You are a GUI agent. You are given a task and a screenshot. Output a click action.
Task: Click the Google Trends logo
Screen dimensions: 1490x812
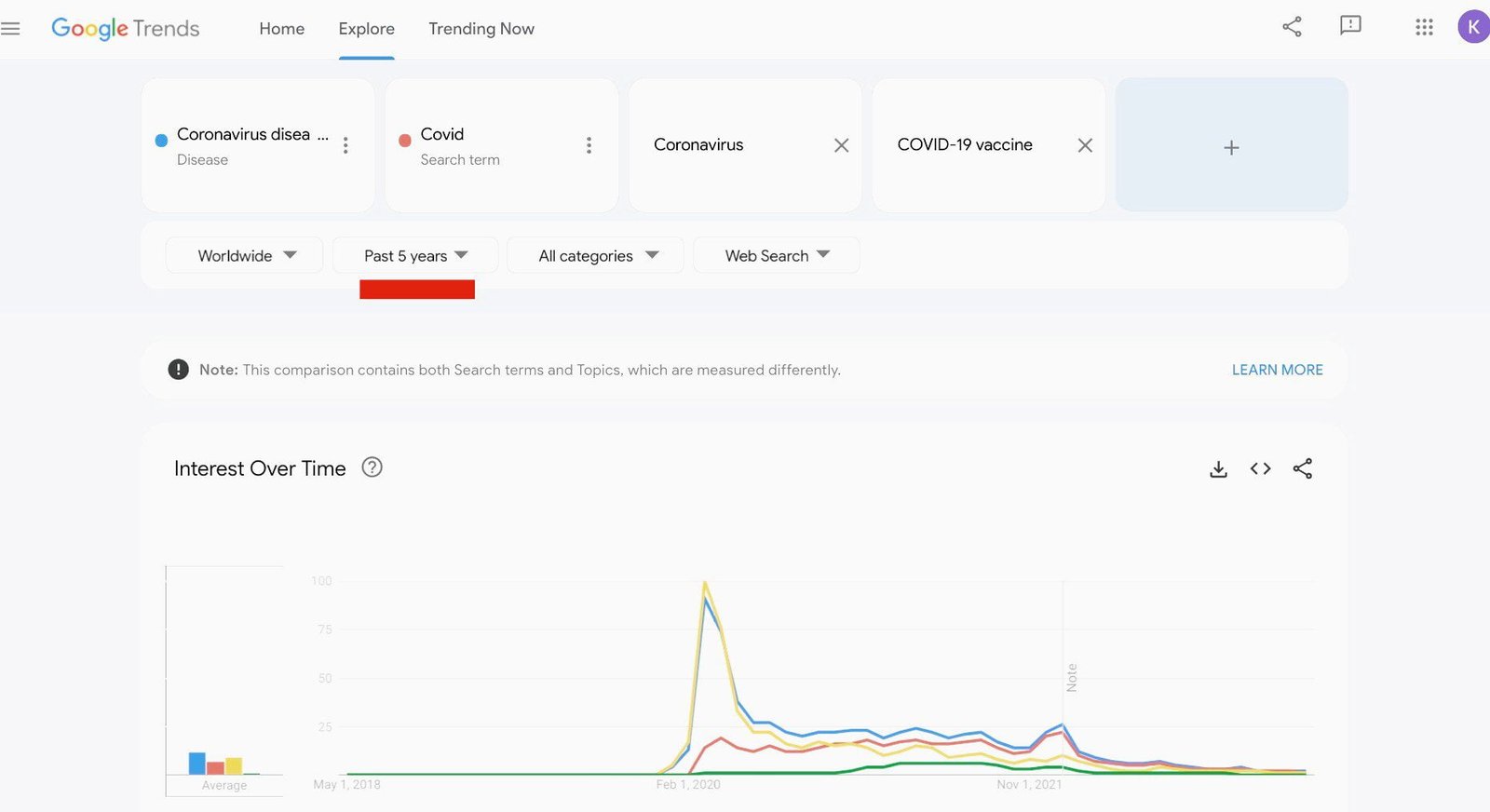pyautogui.click(x=126, y=29)
